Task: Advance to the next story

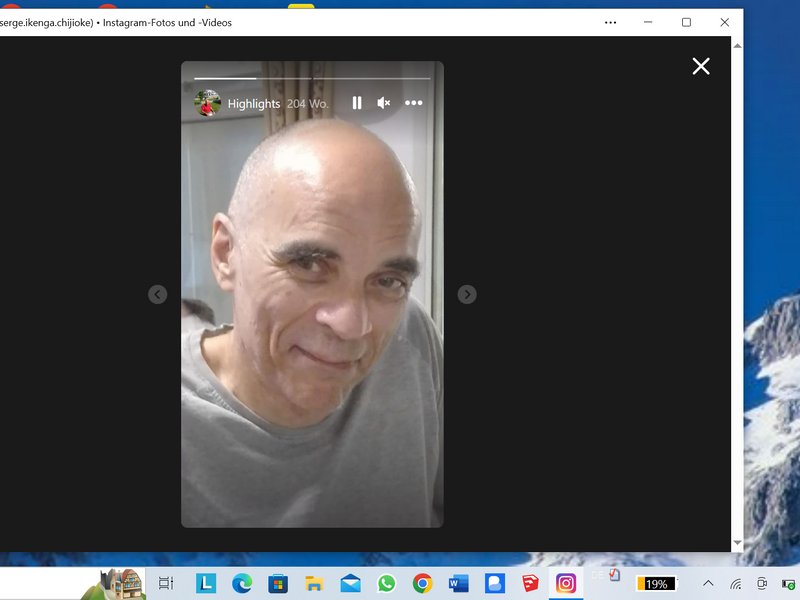Action: click(x=467, y=294)
